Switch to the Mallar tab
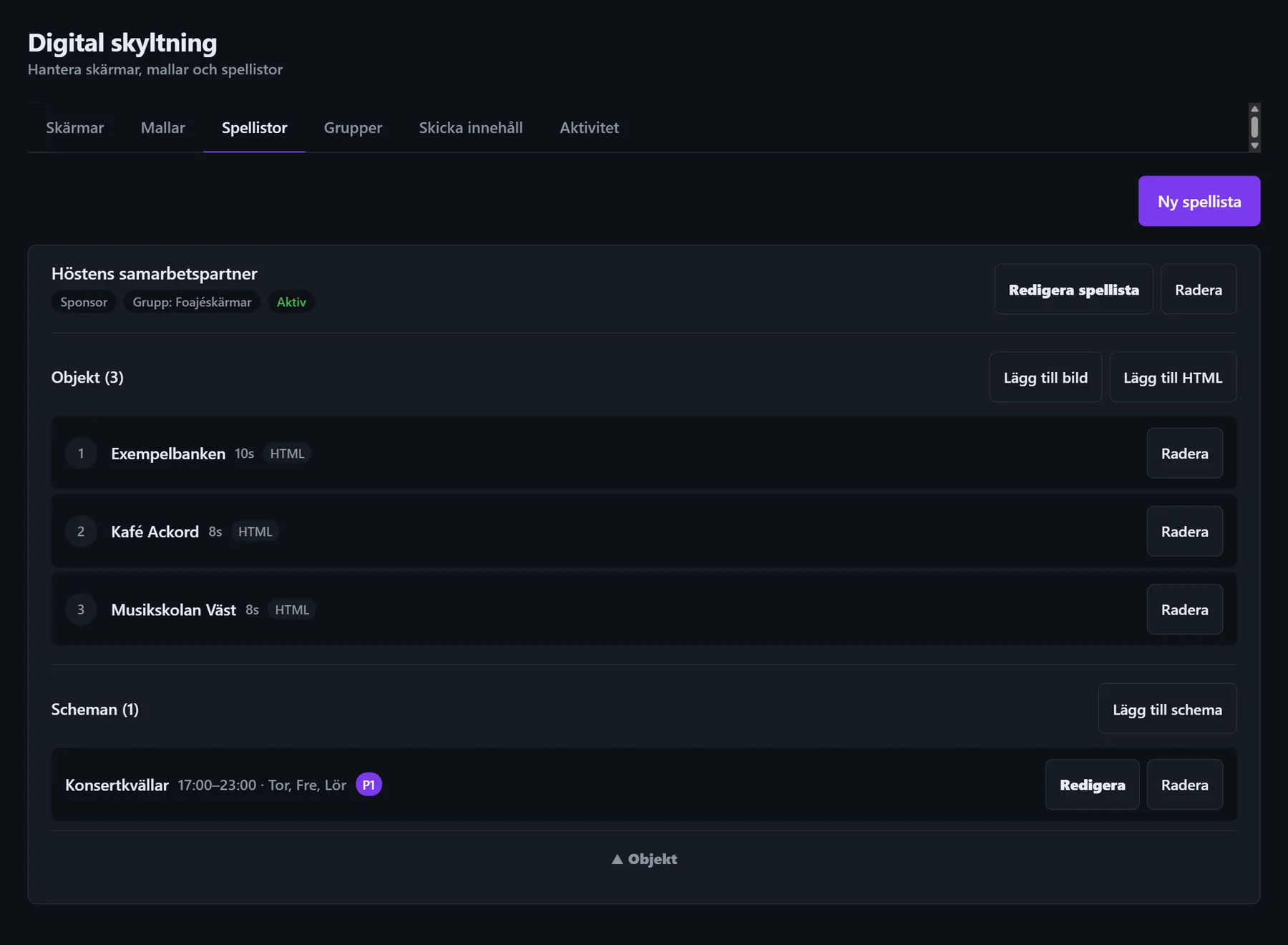This screenshot has height=945, width=1288. pyautogui.click(x=162, y=127)
